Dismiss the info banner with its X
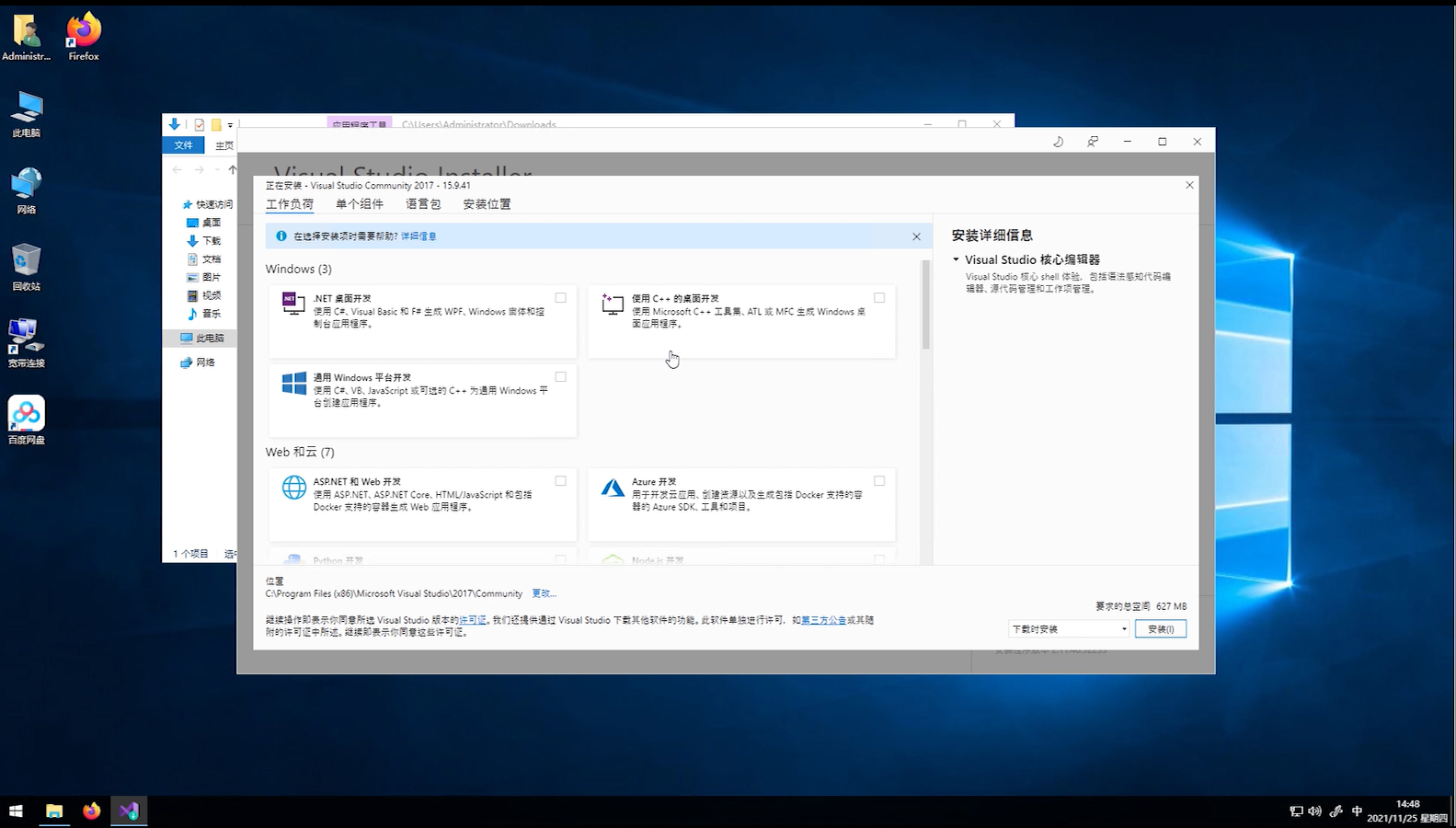1456x828 pixels. click(x=916, y=236)
